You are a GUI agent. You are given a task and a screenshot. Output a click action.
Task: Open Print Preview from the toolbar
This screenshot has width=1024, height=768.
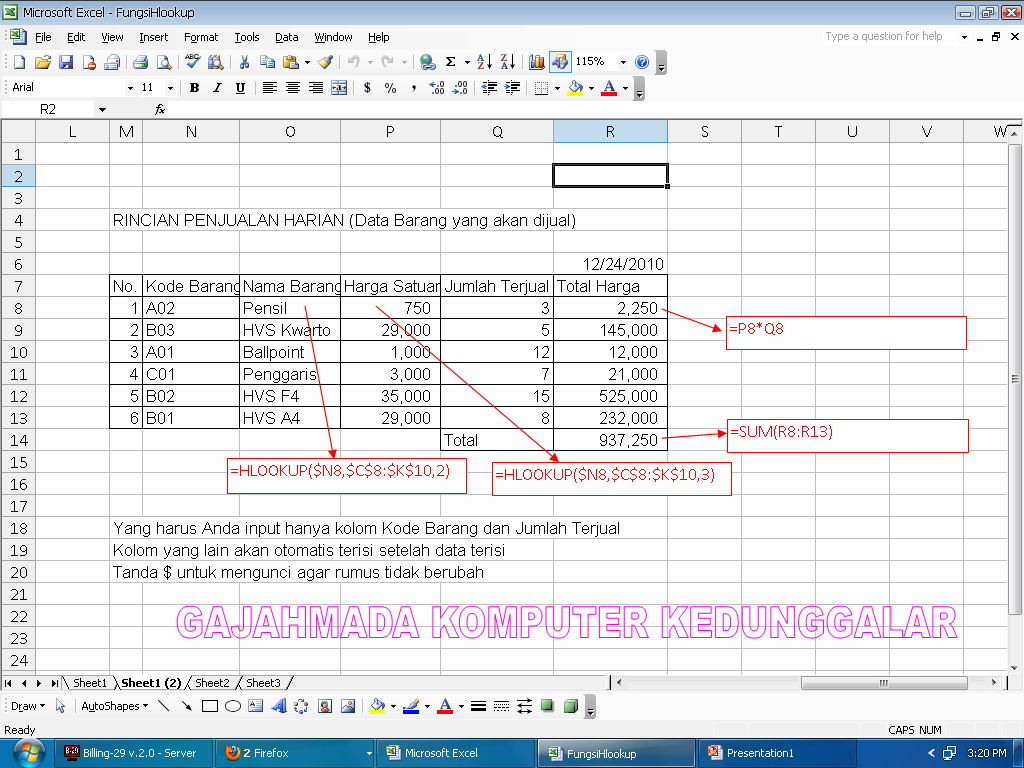163,62
